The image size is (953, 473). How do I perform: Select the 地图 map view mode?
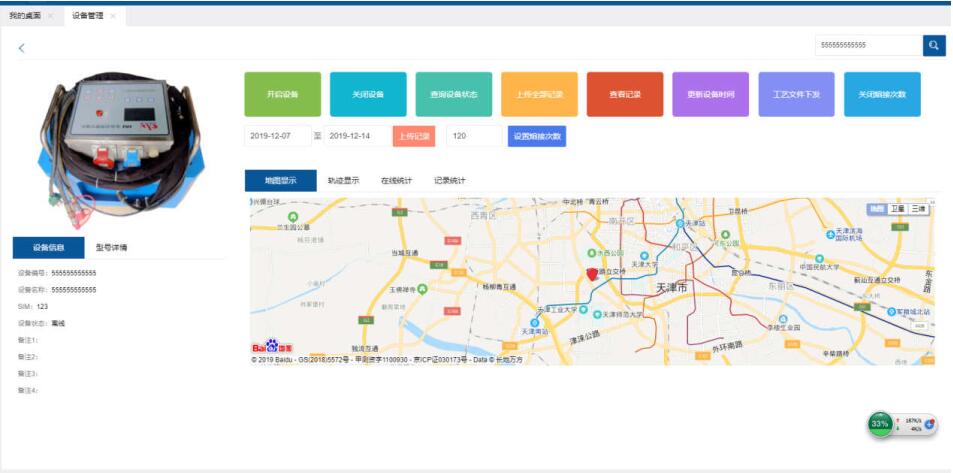tap(876, 209)
